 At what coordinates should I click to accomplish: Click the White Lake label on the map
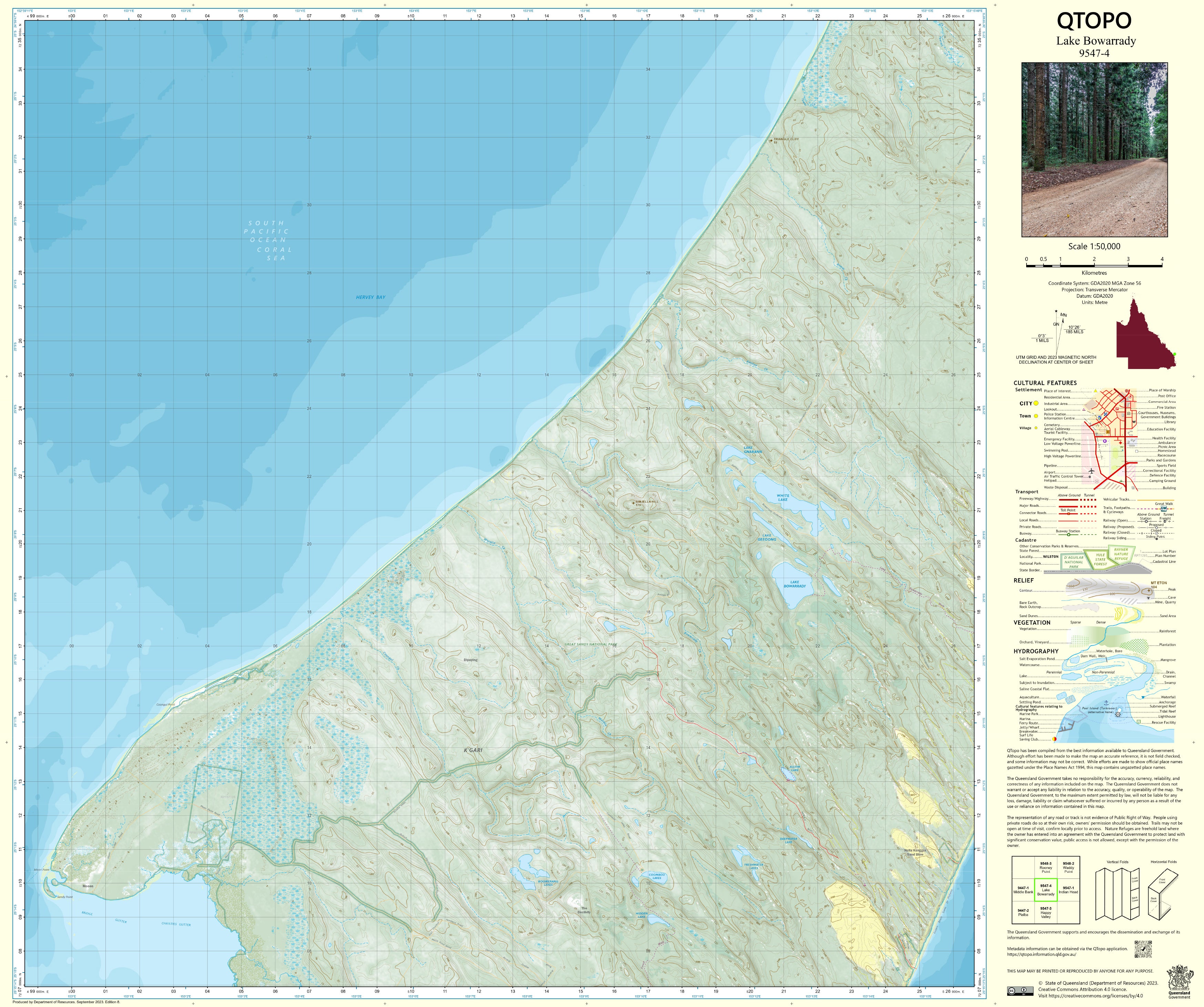point(783,497)
